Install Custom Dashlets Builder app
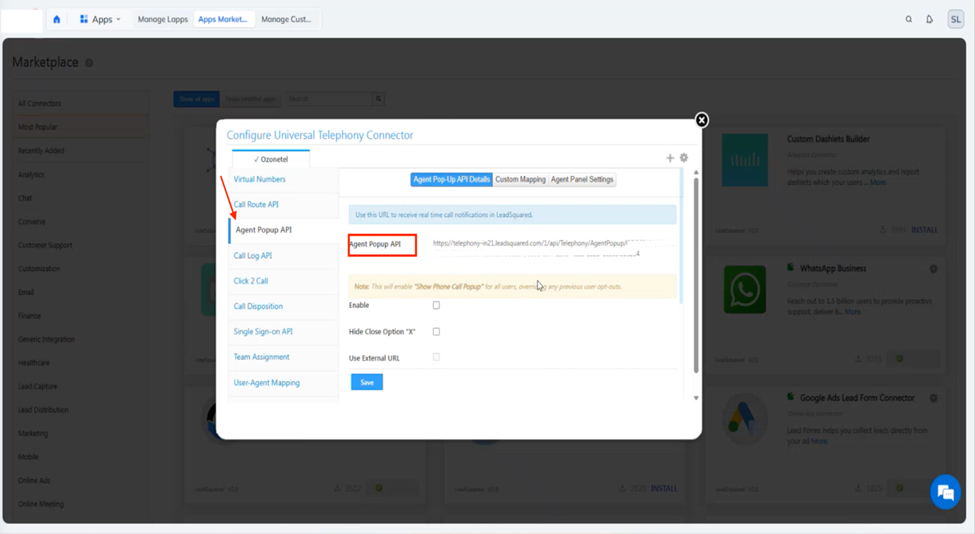This screenshot has height=534, width=975. pos(924,230)
